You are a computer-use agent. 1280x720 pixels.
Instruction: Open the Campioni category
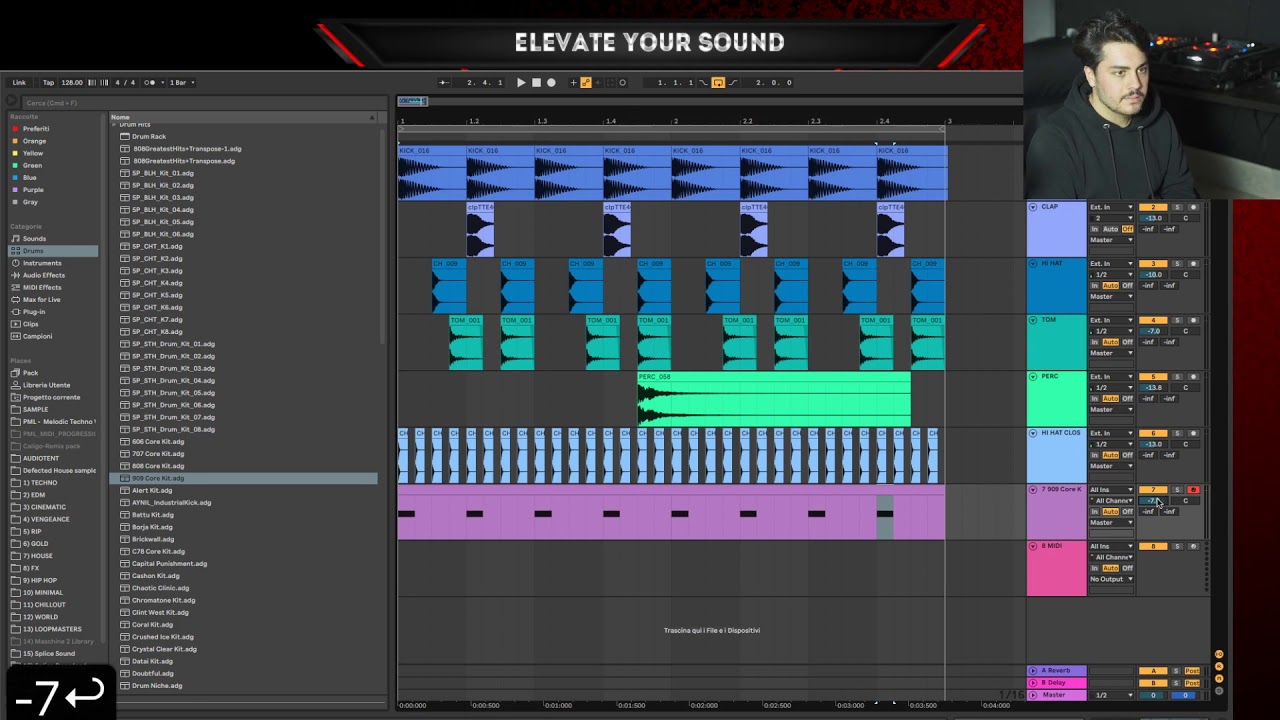pos(38,336)
